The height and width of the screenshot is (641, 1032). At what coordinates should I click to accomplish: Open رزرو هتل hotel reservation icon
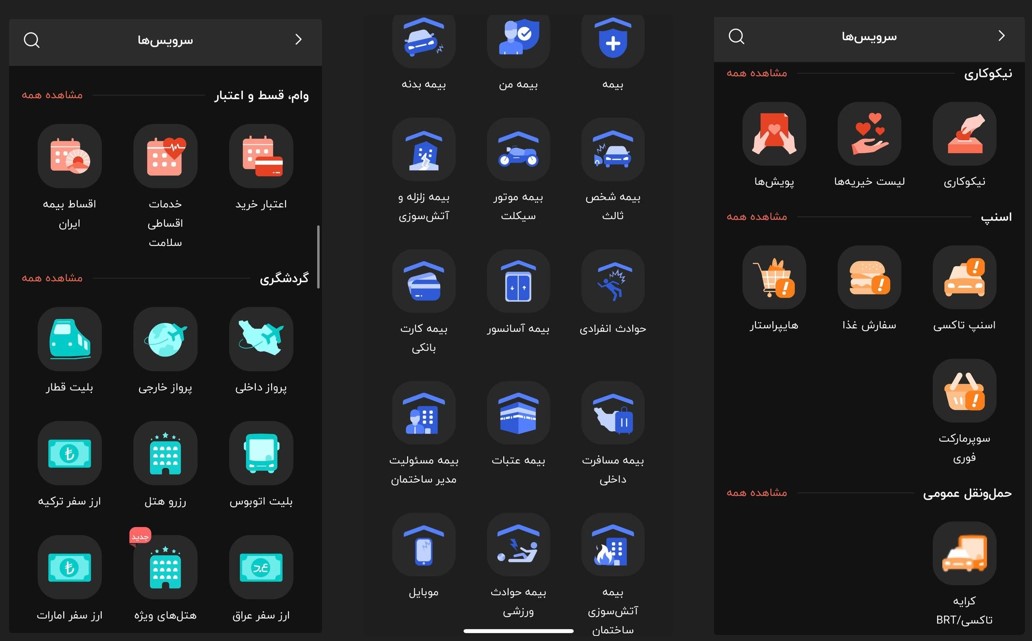tap(165, 454)
